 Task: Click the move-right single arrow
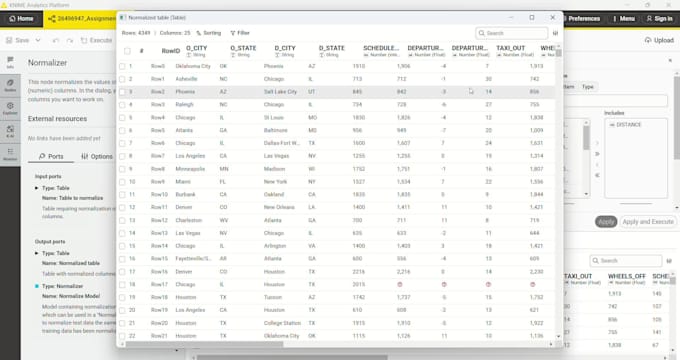(597, 143)
